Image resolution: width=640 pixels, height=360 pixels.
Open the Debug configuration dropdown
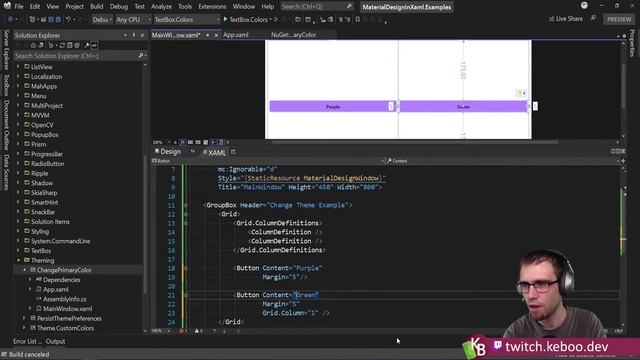pos(102,19)
